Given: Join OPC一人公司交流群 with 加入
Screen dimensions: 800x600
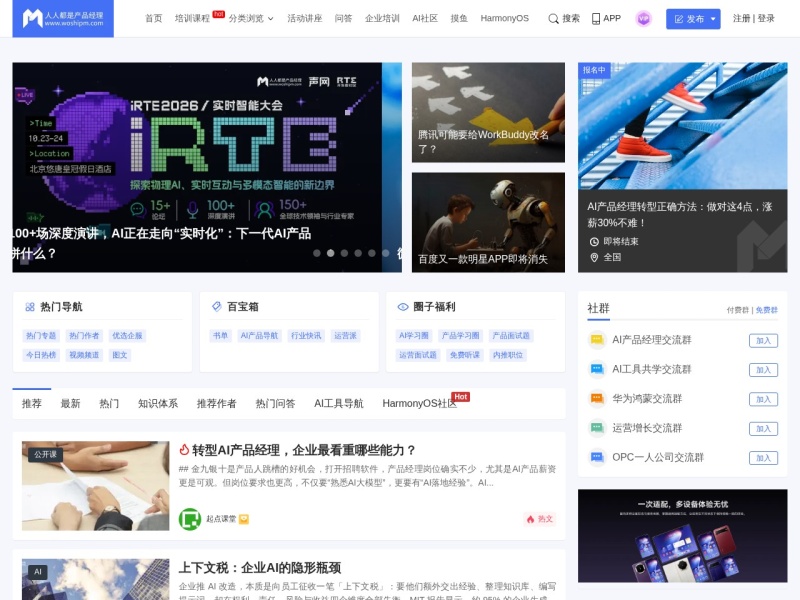Looking at the screenshot, I should pyautogui.click(x=763, y=458).
